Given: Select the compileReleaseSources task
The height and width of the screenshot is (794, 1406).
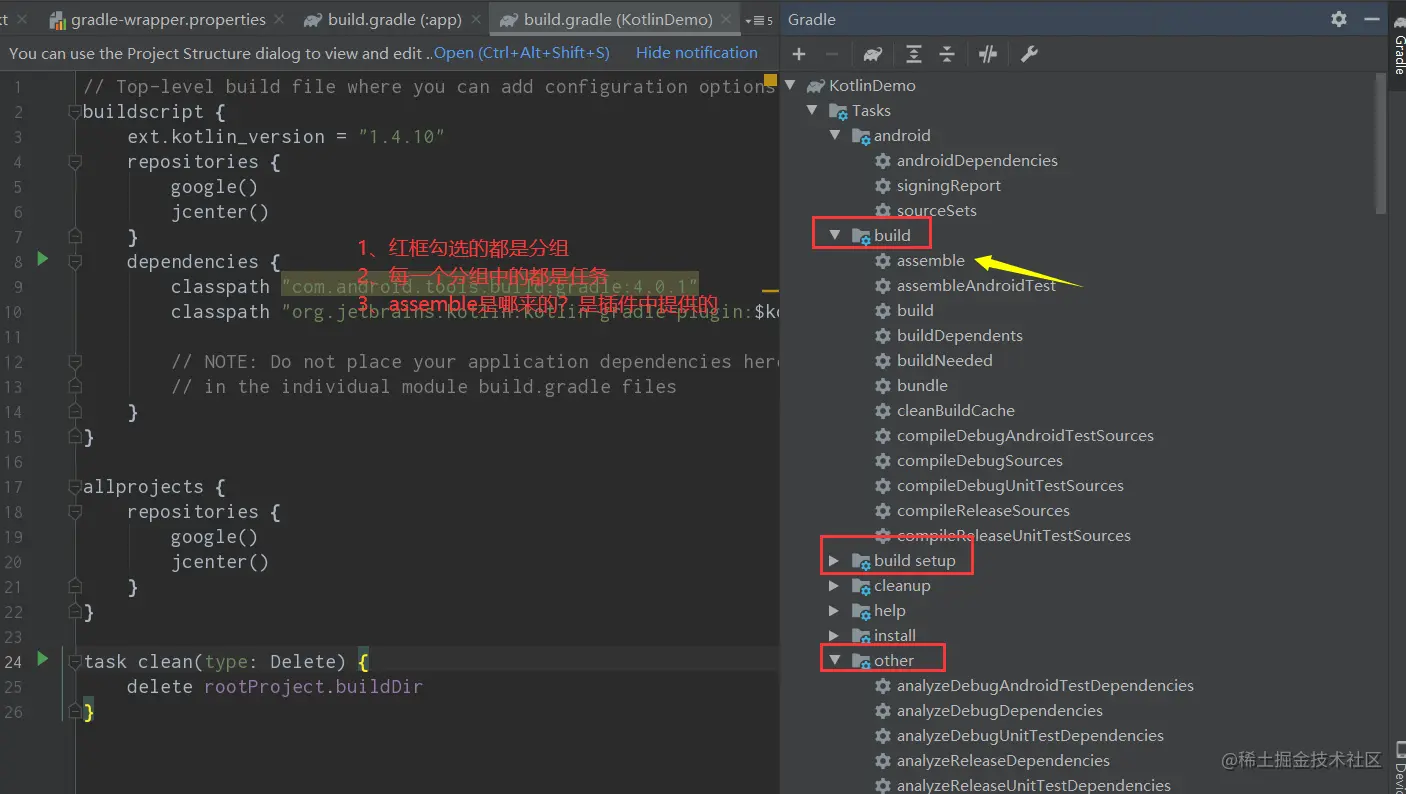Looking at the screenshot, I should coord(983,510).
